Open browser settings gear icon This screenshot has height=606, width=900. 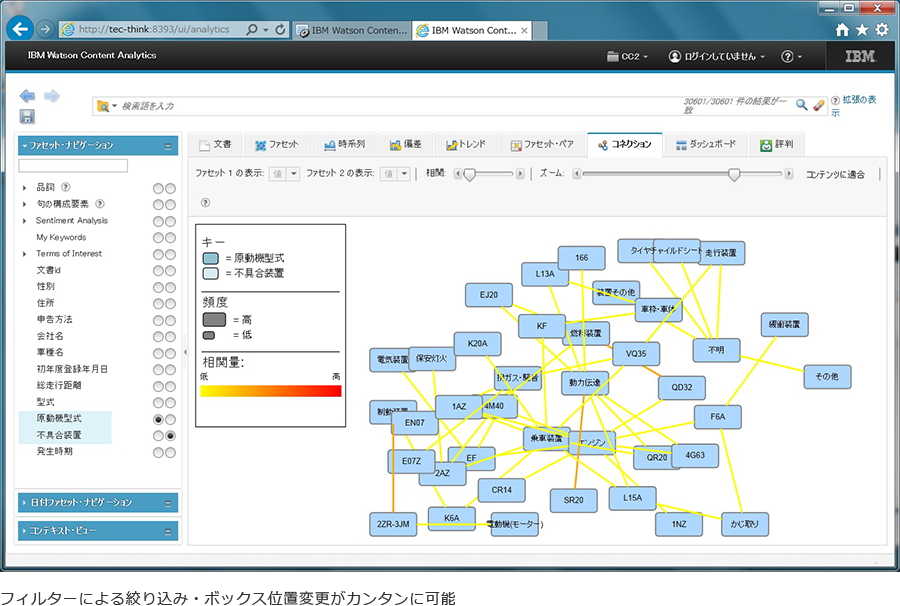coord(882,30)
